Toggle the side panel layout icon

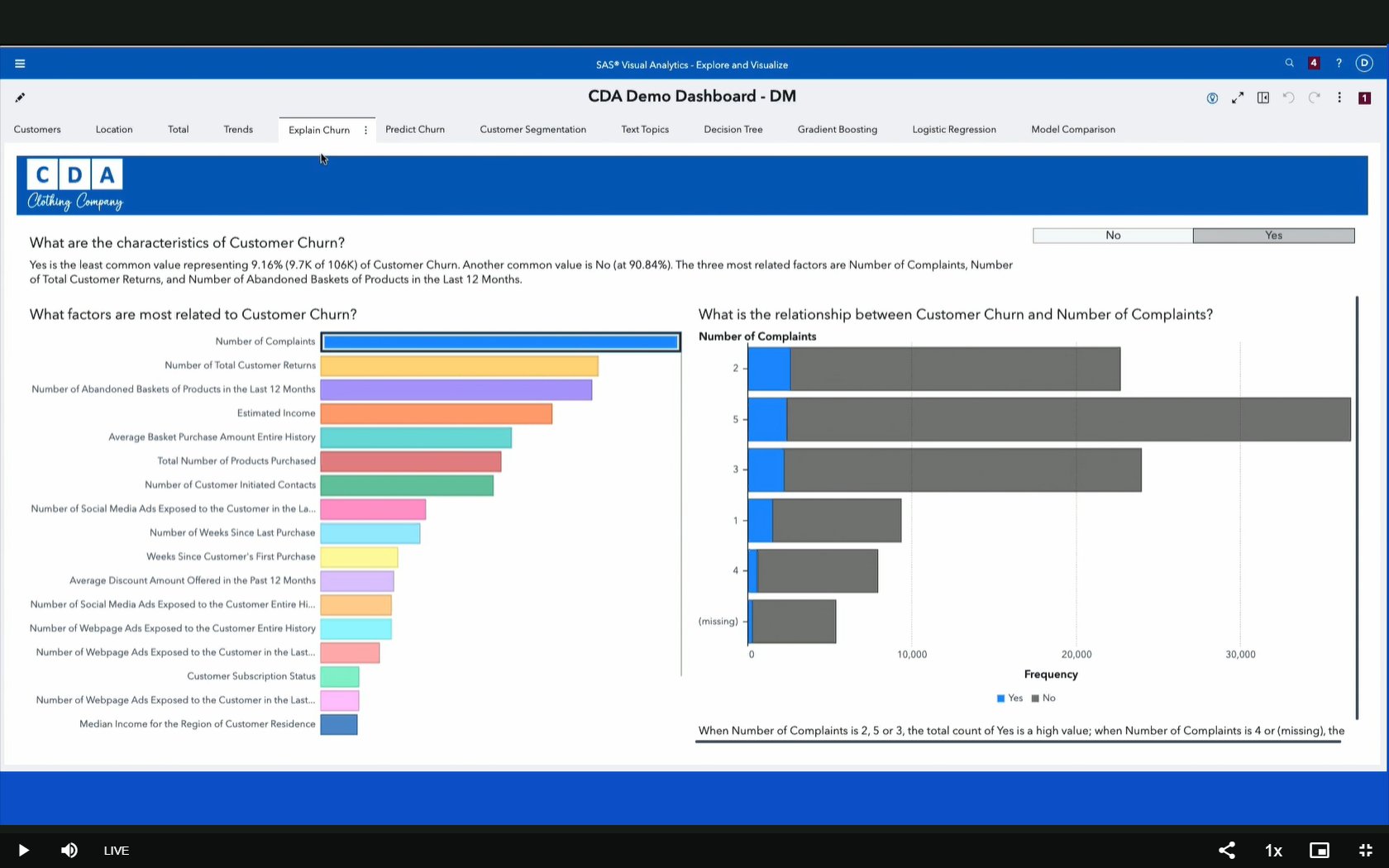pos(1263,98)
